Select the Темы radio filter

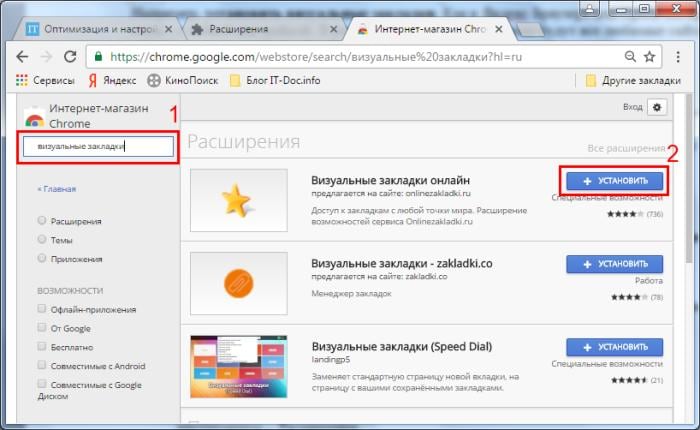(41, 239)
